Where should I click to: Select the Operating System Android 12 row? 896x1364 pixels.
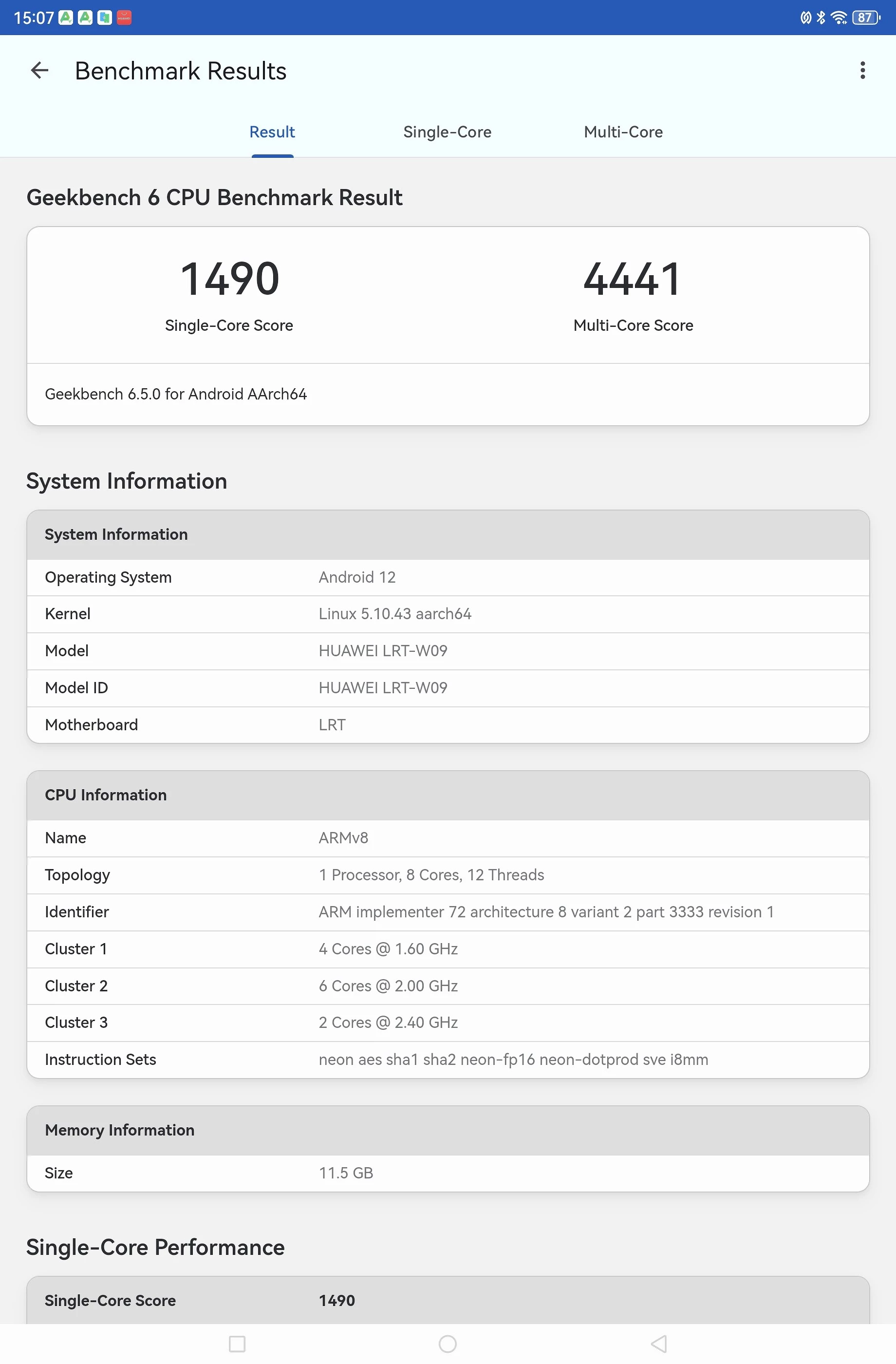coord(448,578)
